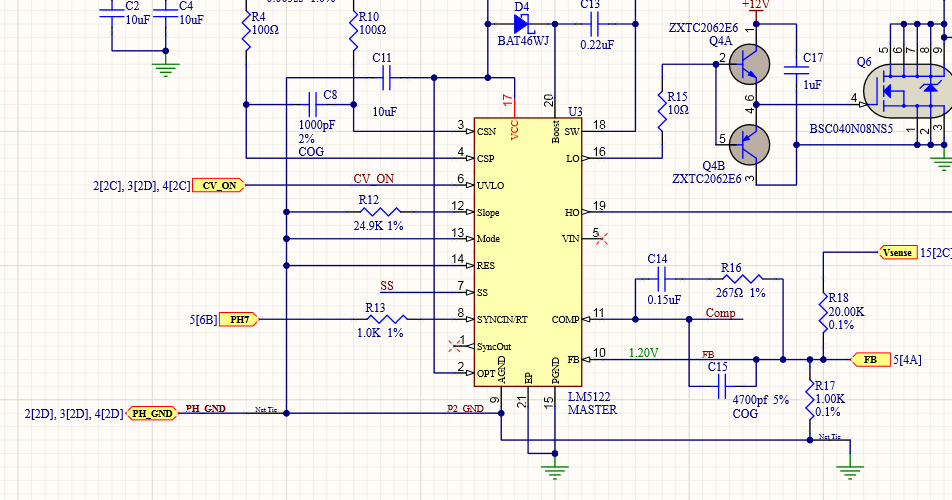952x500 pixels.
Task: Select the +12V power port
Action: pos(755,7)
